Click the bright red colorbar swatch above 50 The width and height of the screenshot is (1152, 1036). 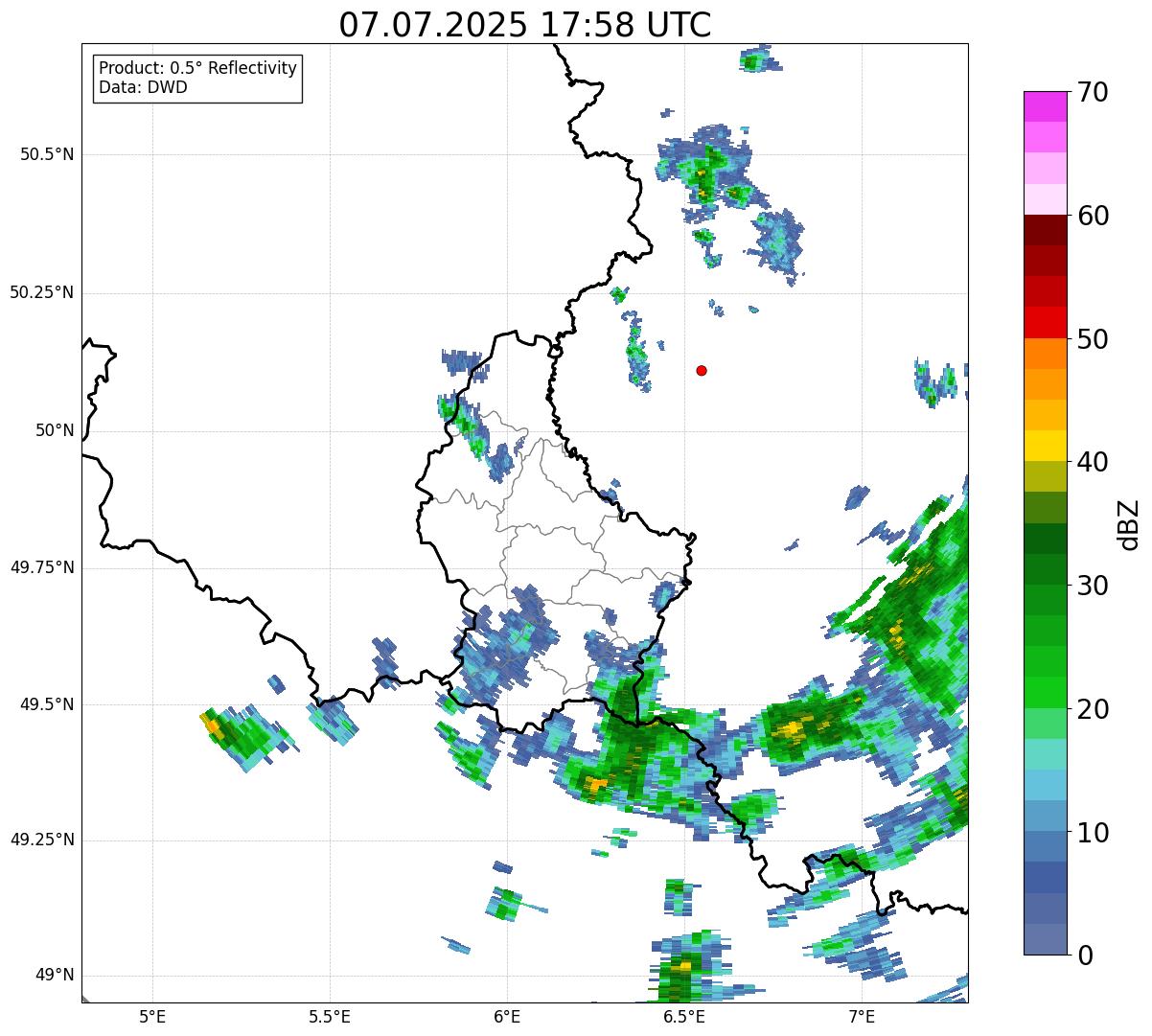[1045, 322]
